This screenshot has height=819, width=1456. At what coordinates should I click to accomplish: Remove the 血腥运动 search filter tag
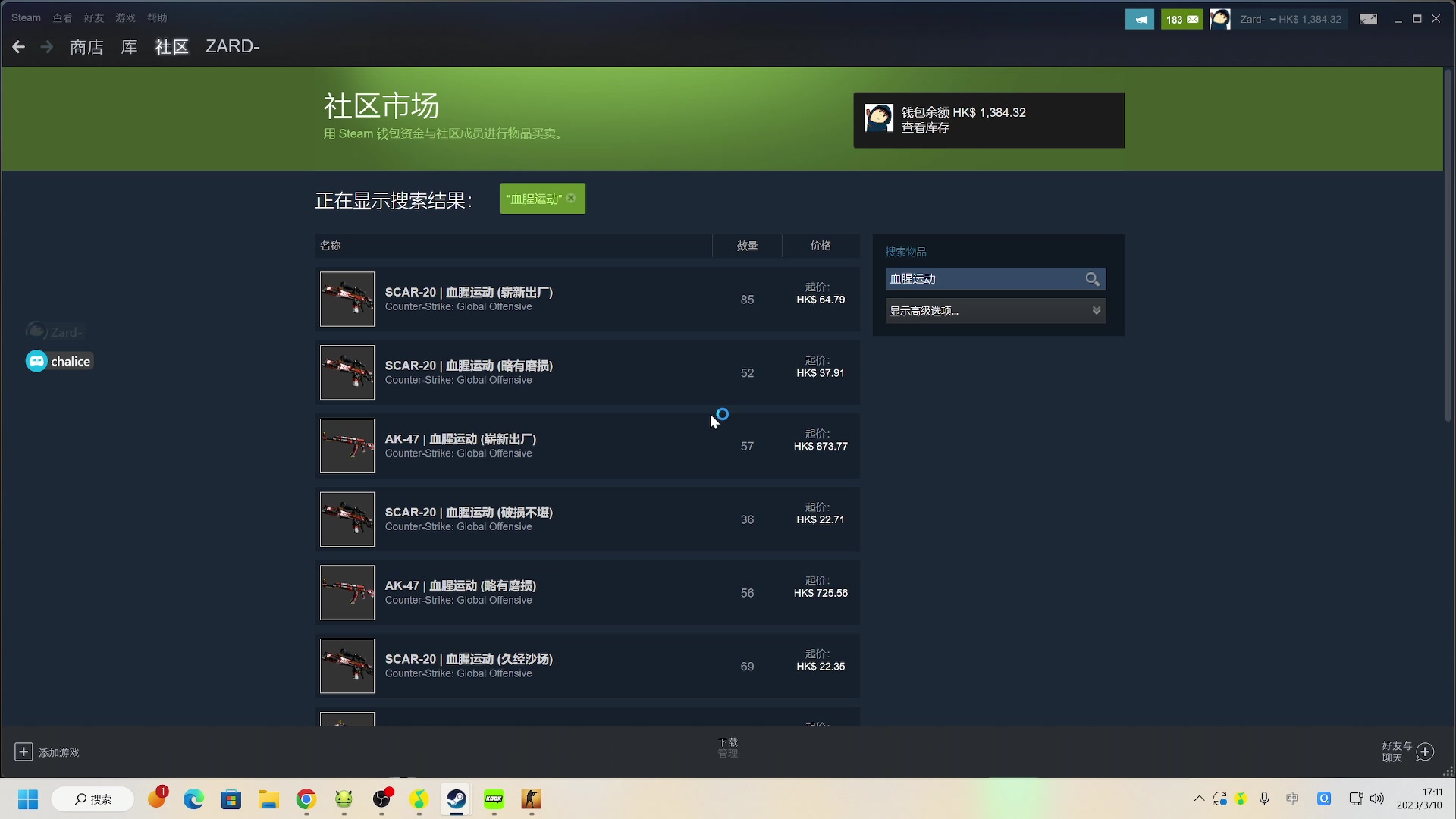[571, 199]
